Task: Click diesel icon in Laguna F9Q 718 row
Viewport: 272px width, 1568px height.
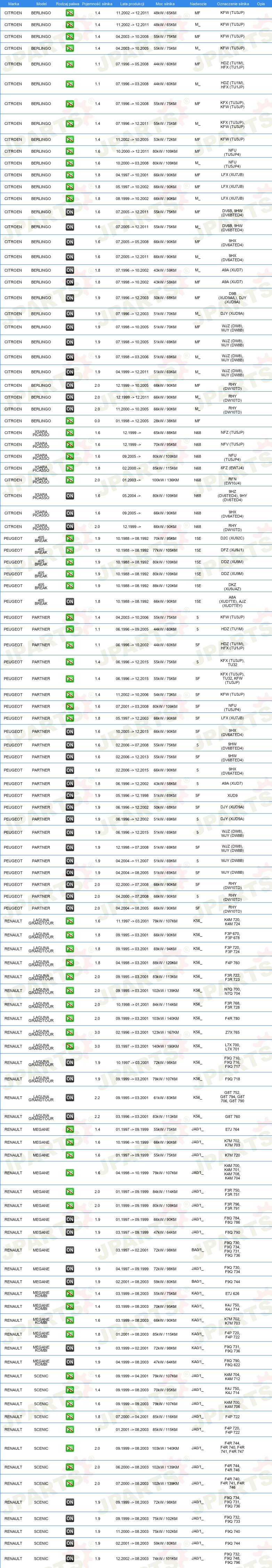Action: 70,1079
